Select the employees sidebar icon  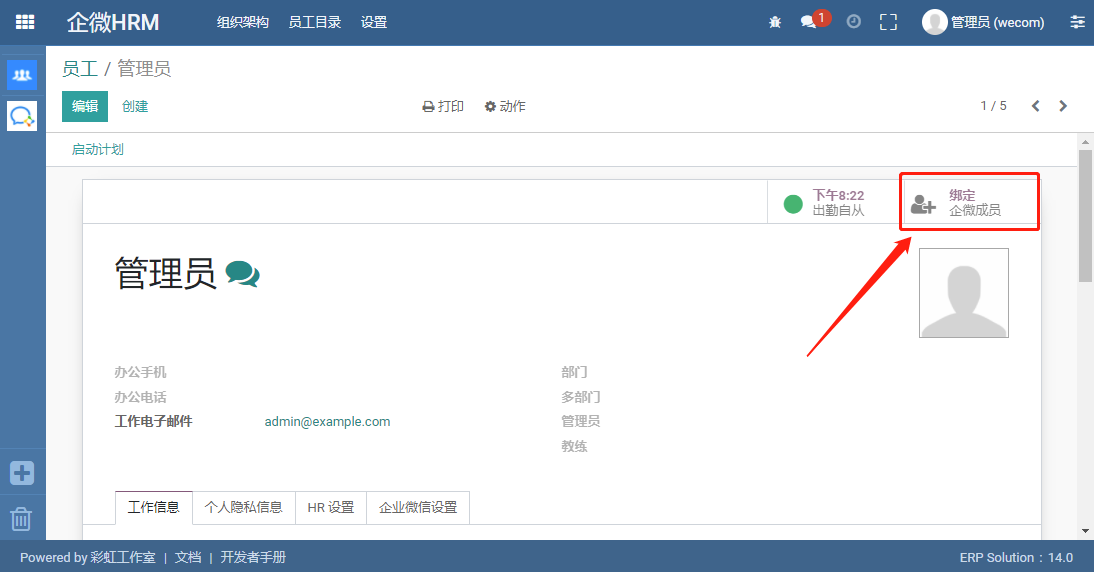pyautogui.click(x=22, y=75)
